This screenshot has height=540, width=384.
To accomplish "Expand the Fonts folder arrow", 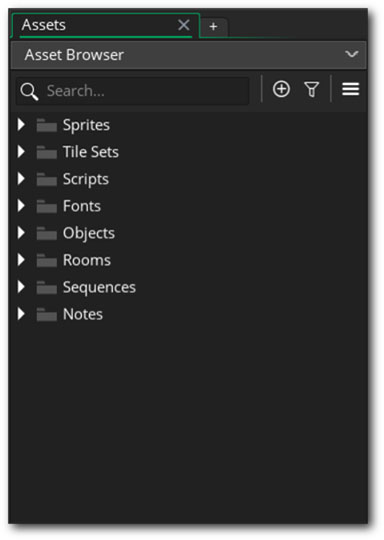I will (21, 206).
